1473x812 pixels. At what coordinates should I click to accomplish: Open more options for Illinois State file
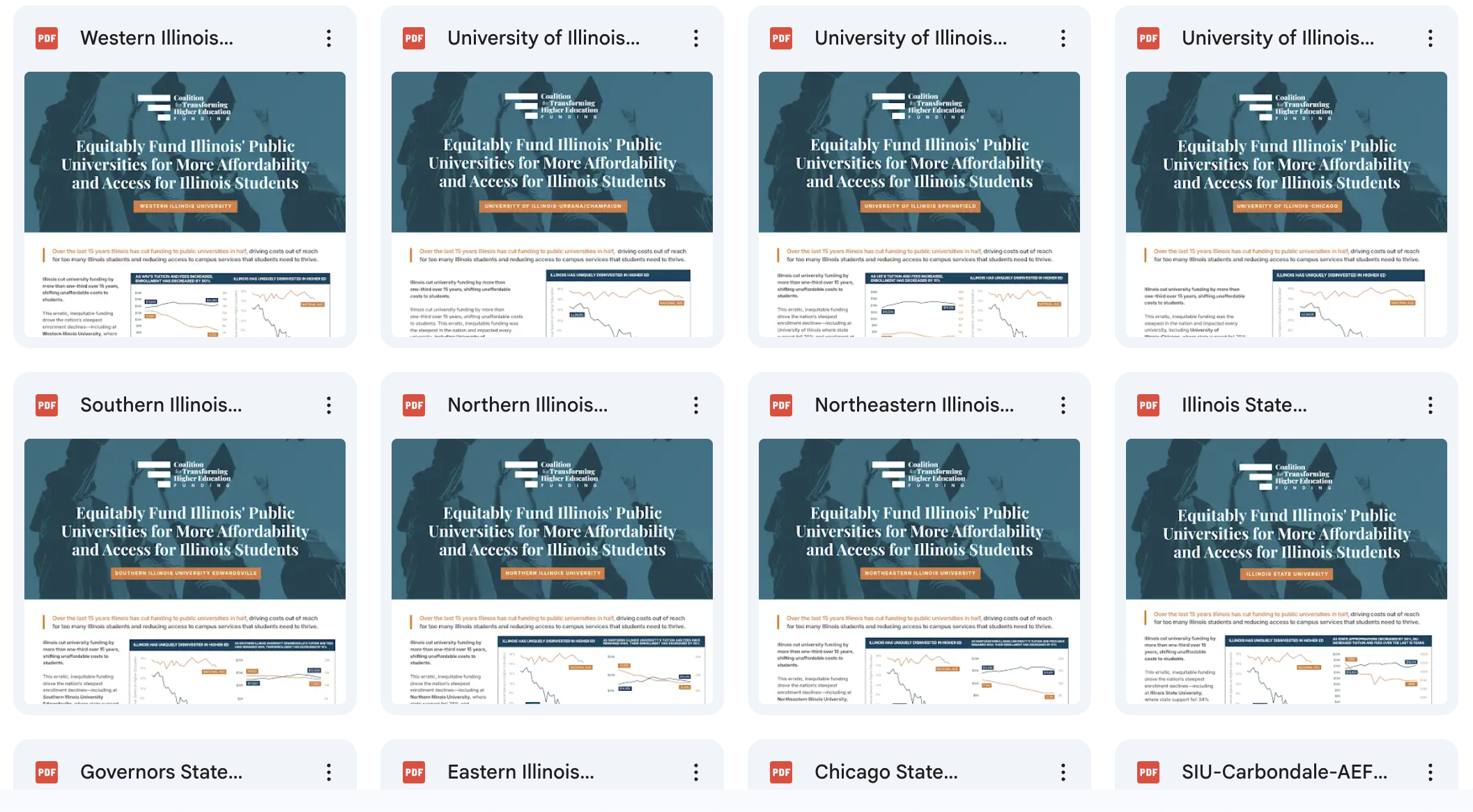click(x=1430, y=405)
